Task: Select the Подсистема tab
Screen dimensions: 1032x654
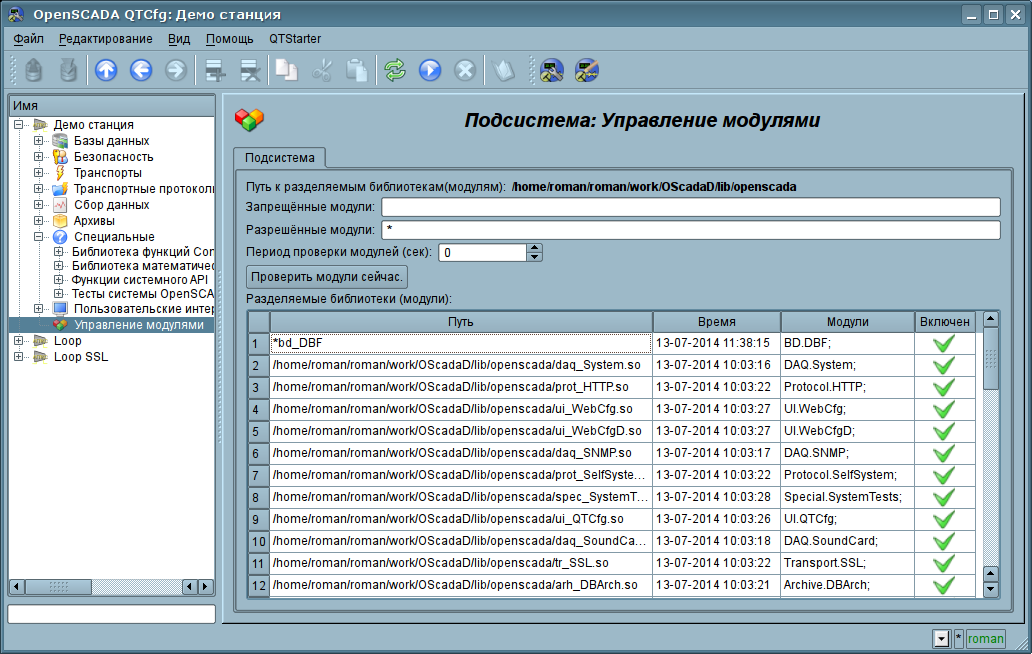Action: click(280, 158)
